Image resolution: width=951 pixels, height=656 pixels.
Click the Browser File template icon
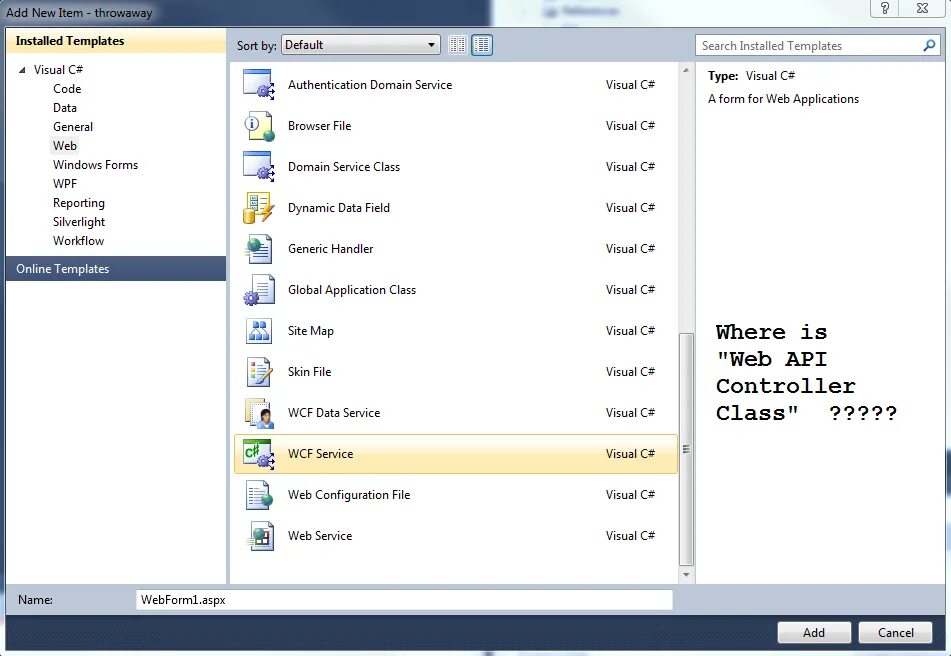259,126
